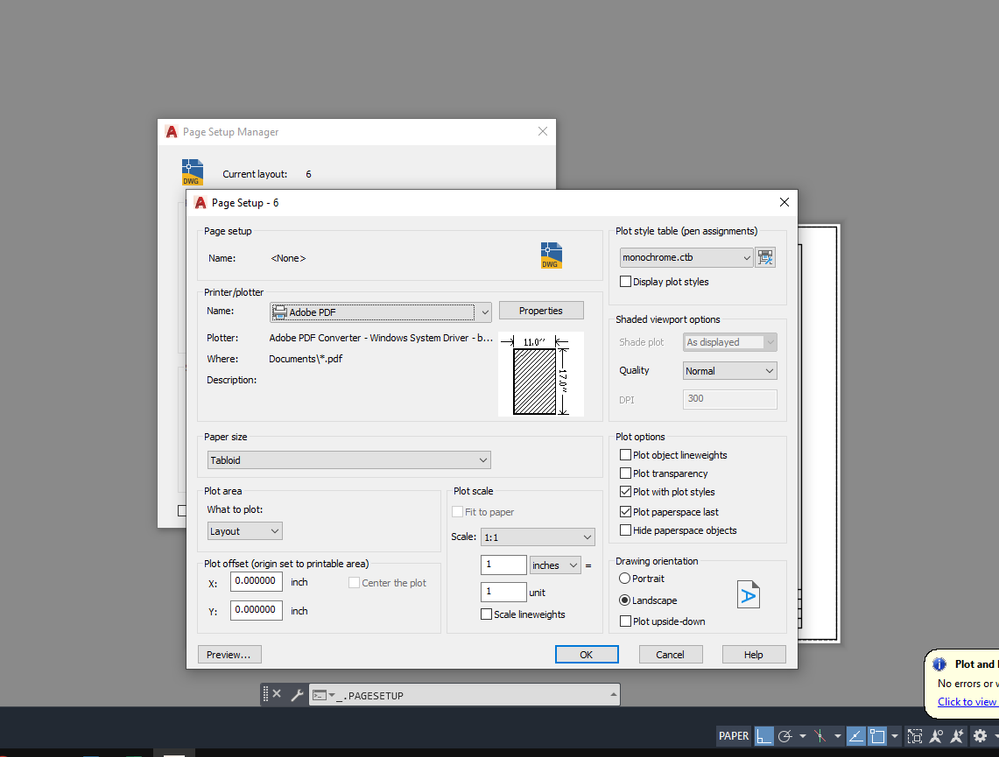Open the printer name Adobe PDF dropdown
This screenshot has width=999, height=757.
coord(380,312)
